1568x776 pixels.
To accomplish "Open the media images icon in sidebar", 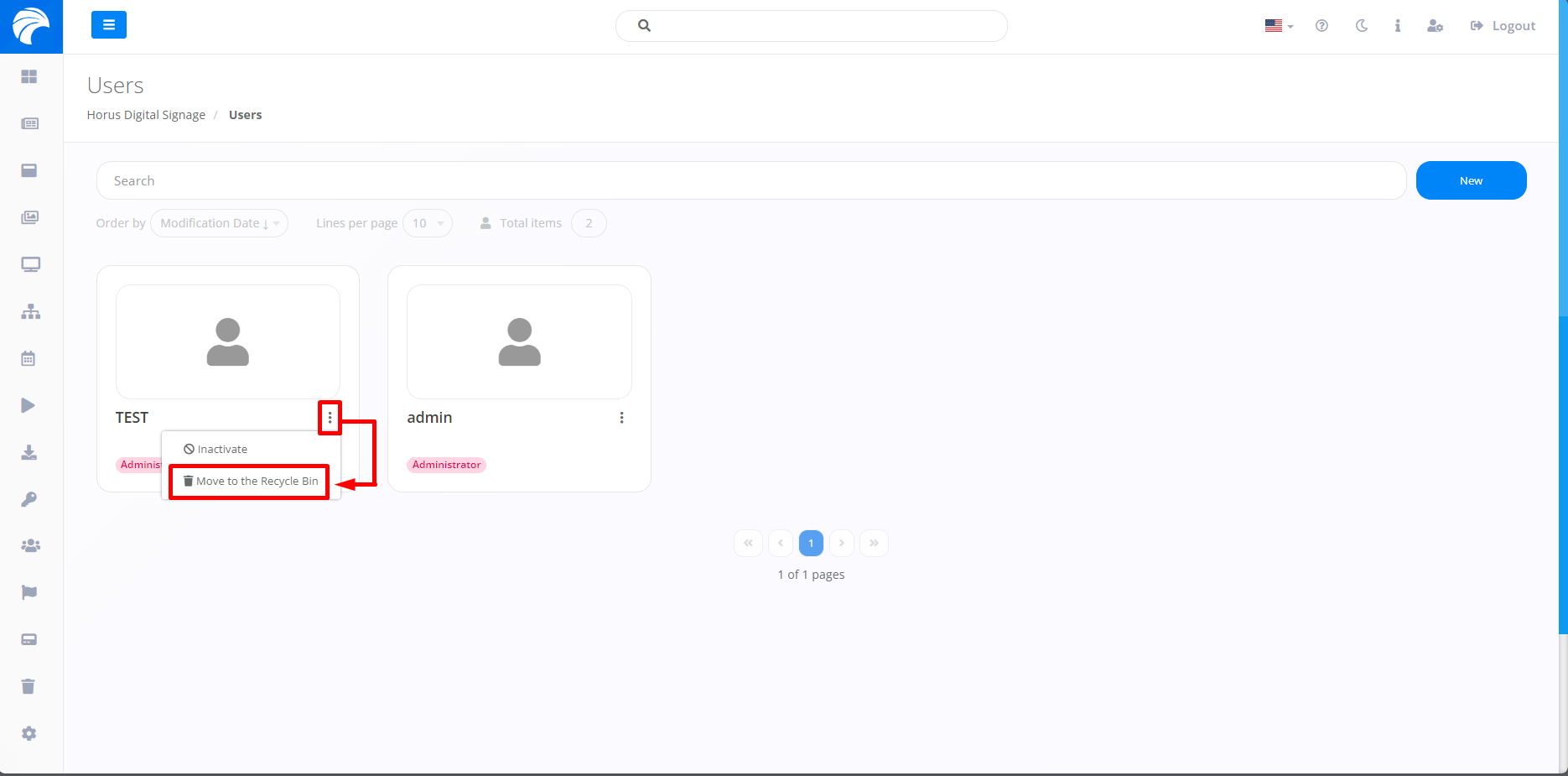I will [30, 217].
